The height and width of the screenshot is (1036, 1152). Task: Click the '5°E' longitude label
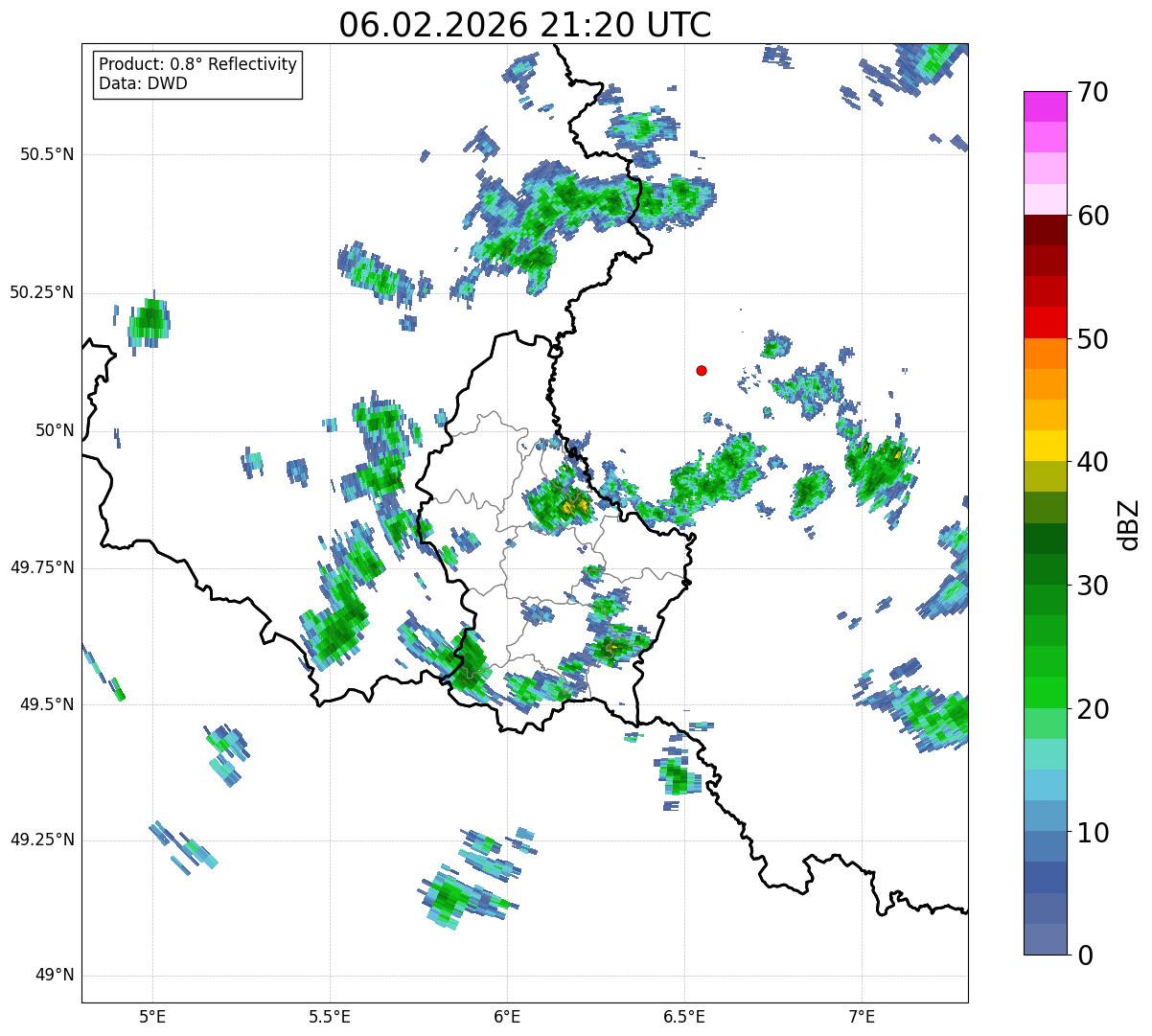pos(152,1016)
